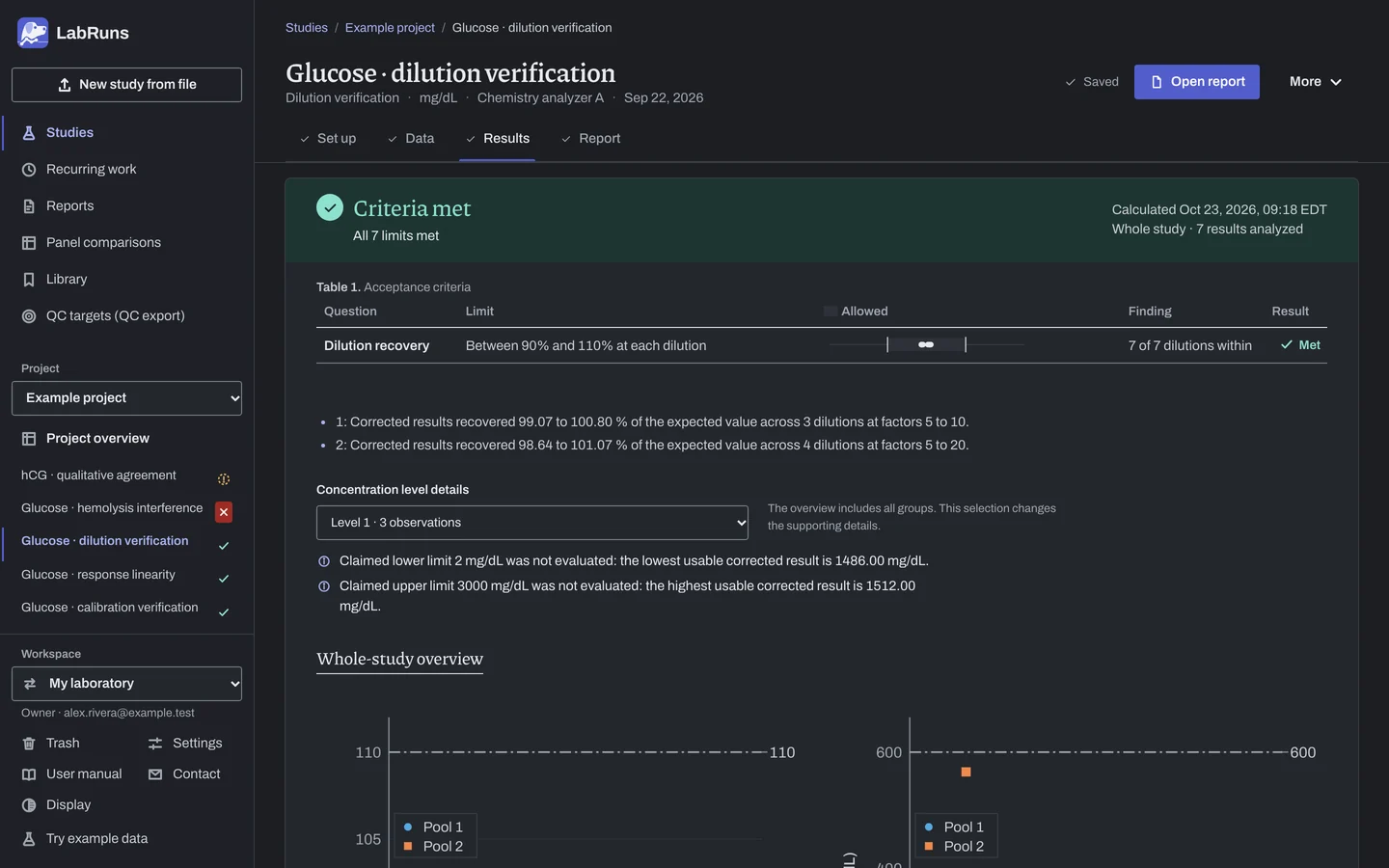This screenshot has width=1389, height=868.
Task: Follow the Example project breadcrumb link
Action: pyautogui.click(x=390, y=28)
